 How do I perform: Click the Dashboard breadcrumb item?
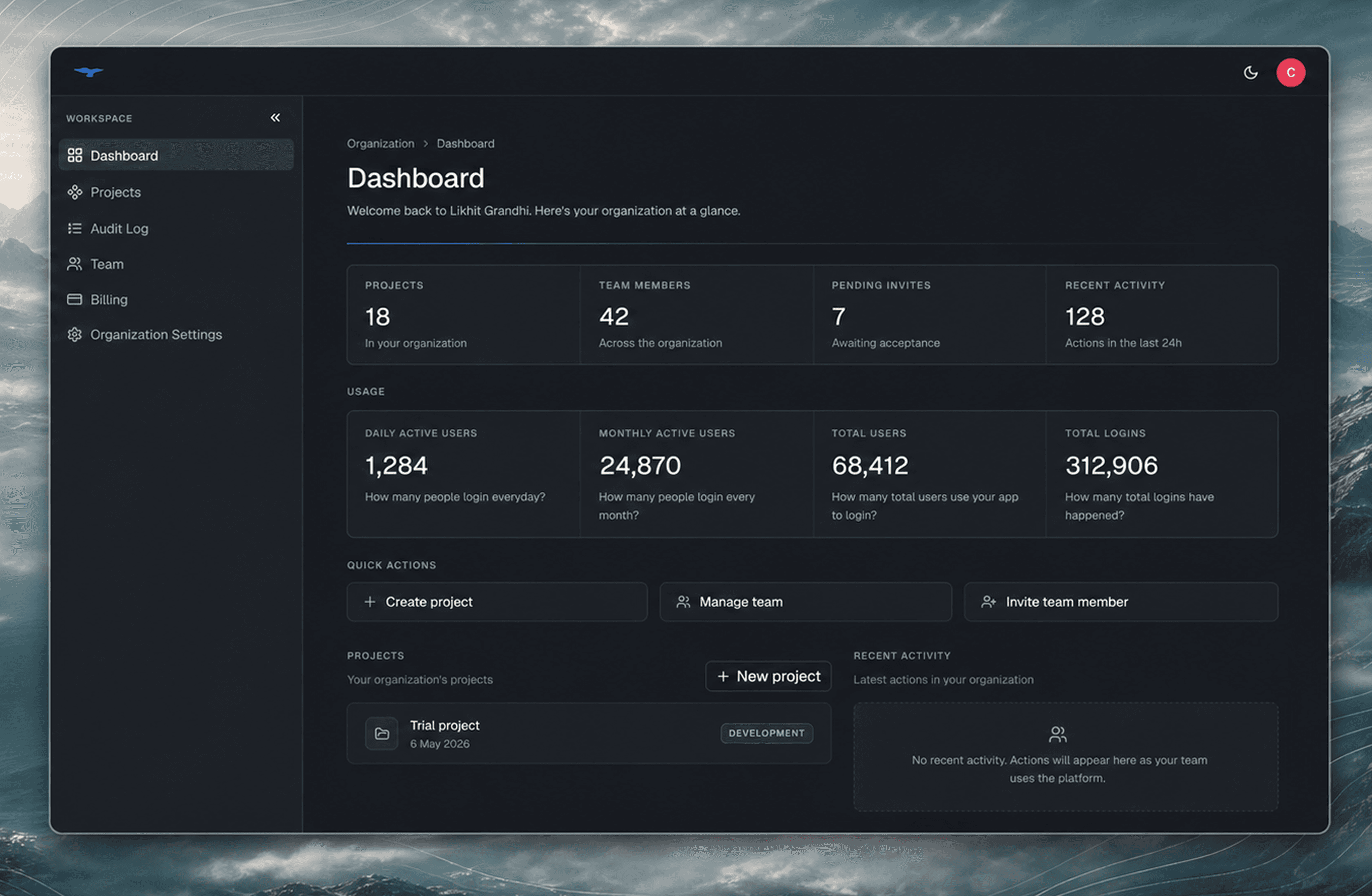point(465,143)
